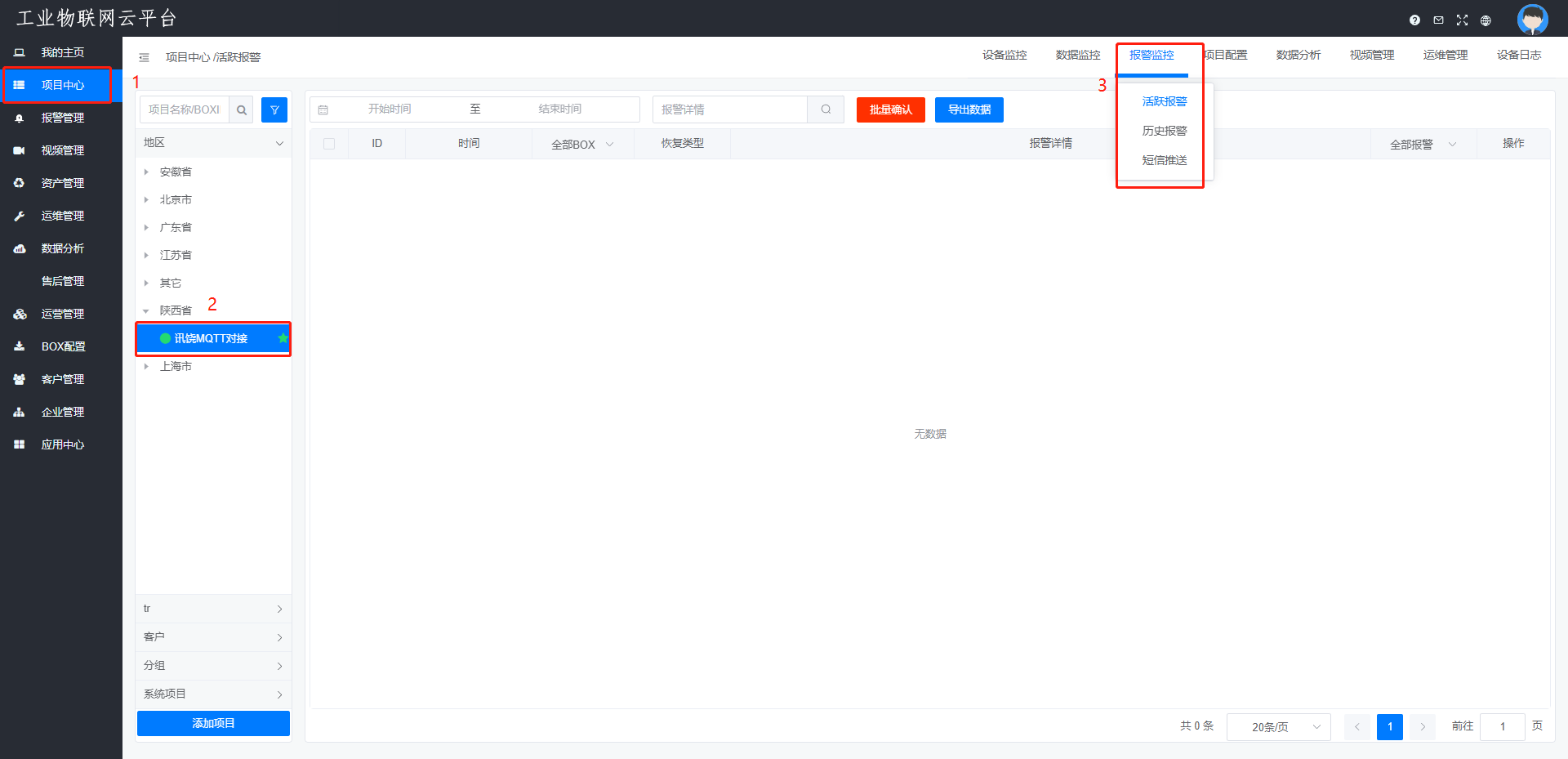Viewport: 1568px width, 759px height.
Task: Open the 20条/页 page size dropdown
Action: click(x=1278, y=726)
